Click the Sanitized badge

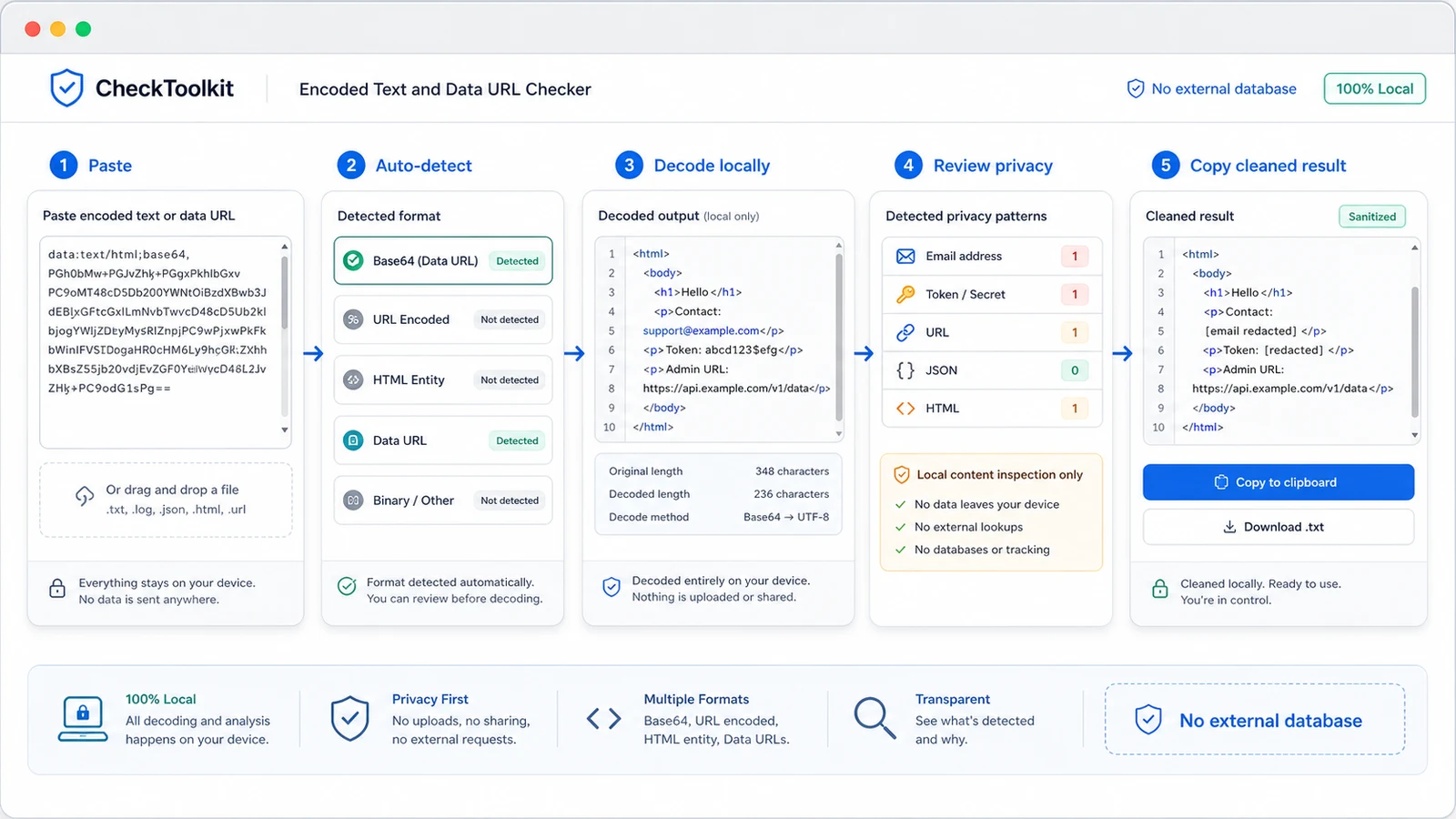pyautogui.click(x=1372, y=217)
